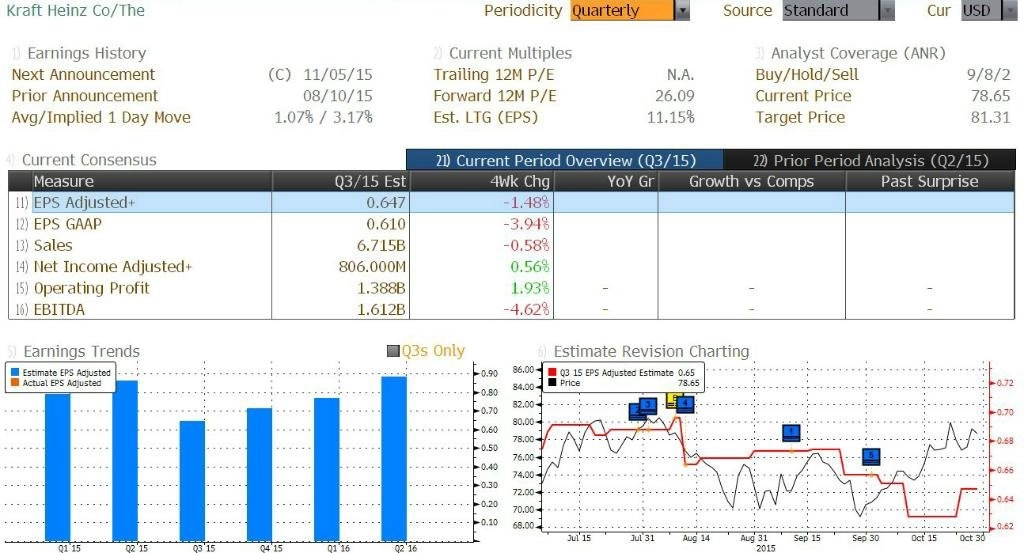Select the EBITDA measure row
This screenshot has height=553, width=1024.
coord(511,309)
